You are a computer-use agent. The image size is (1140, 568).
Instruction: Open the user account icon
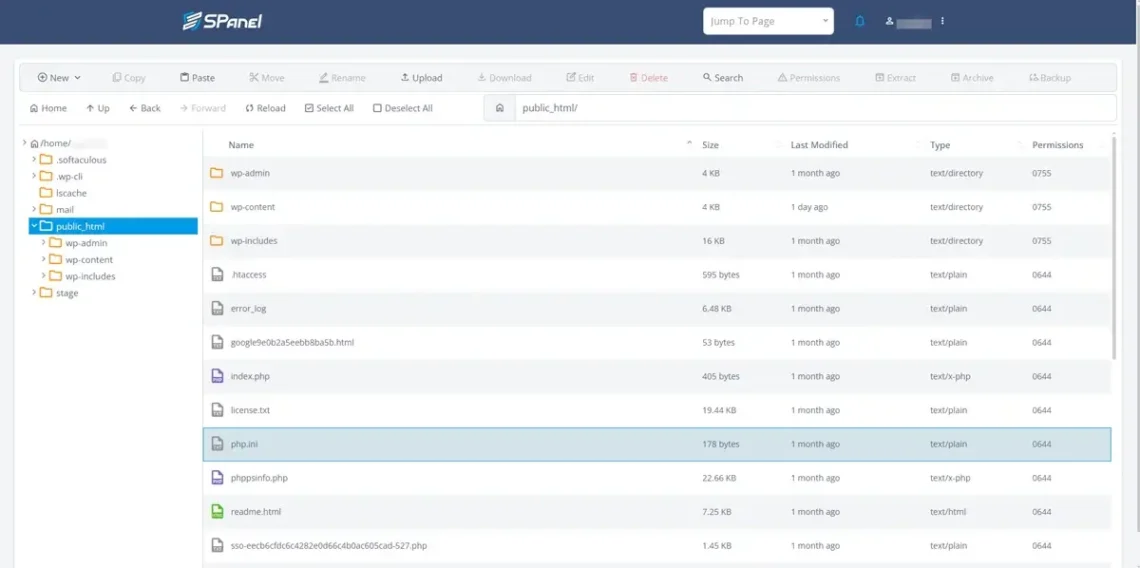(x=889, y=21)
